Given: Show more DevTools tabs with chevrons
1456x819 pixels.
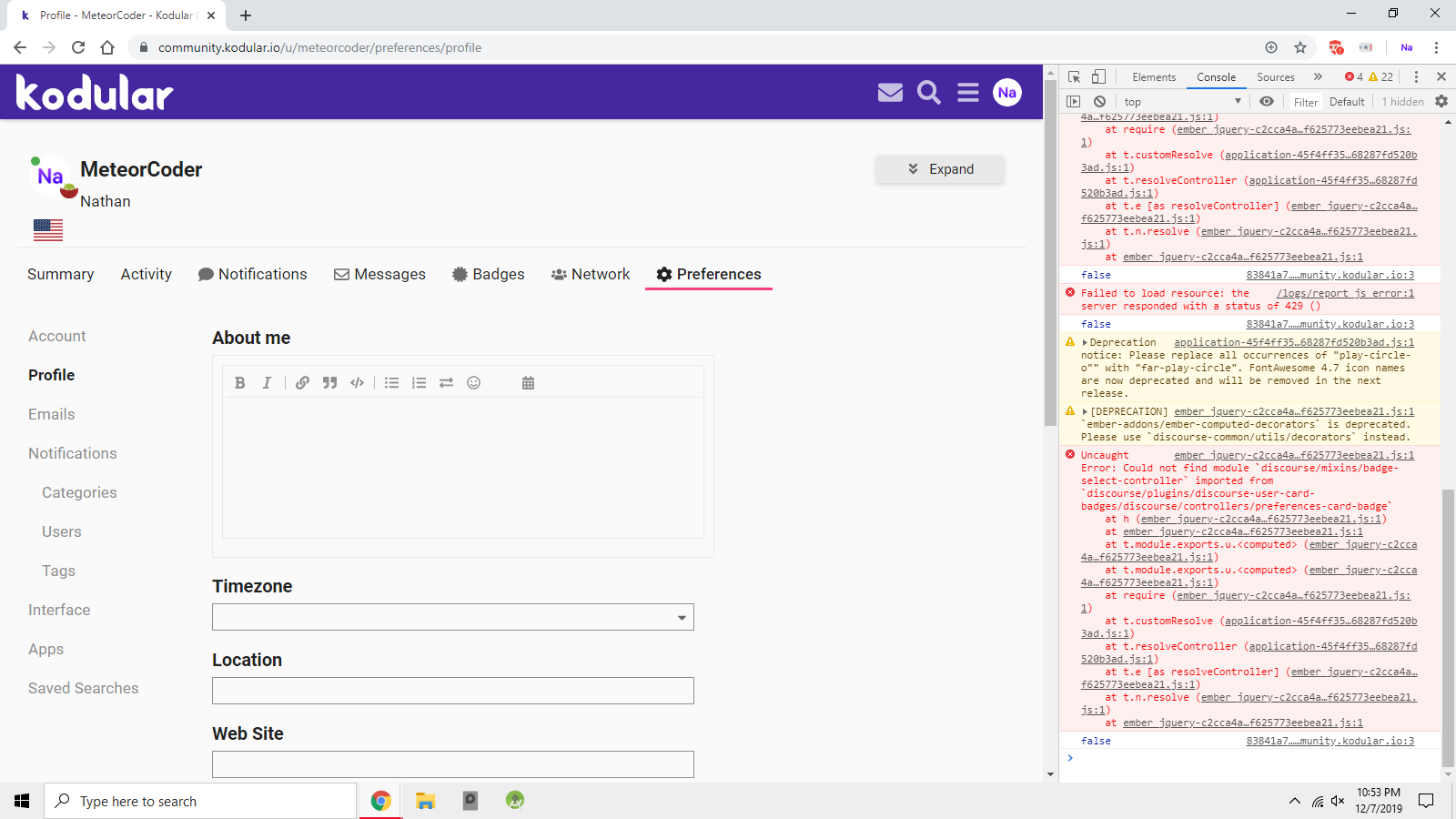Looking at the screenshot, I should point(1318,77).
